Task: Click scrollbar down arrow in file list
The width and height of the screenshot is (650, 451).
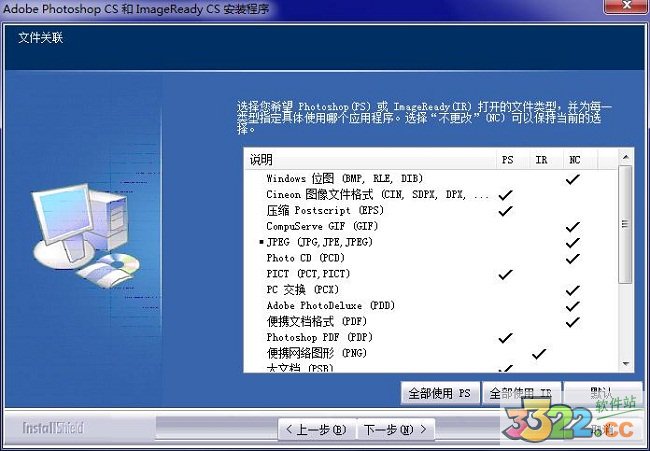Action: click(x=626, y=364)
